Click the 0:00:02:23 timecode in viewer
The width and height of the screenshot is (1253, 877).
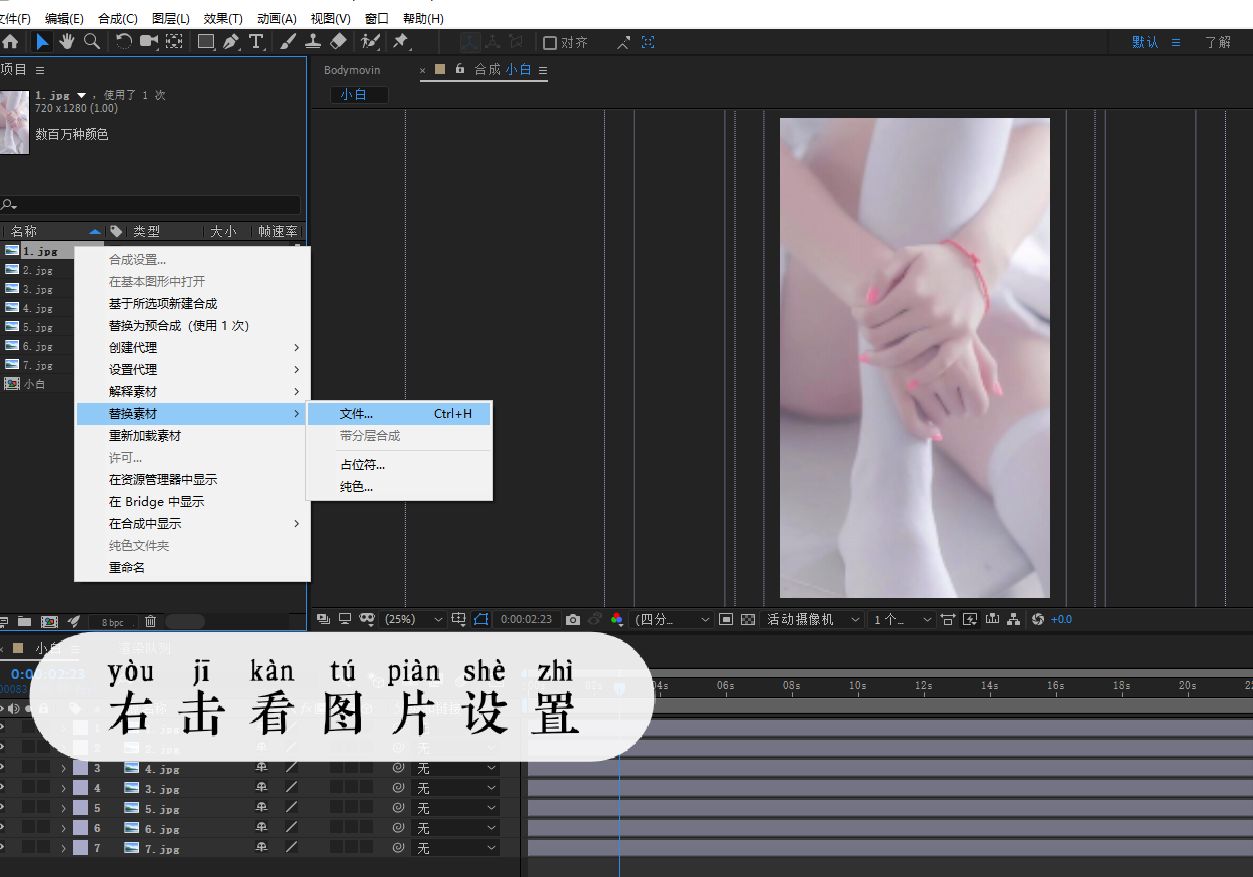coord(526,620)
